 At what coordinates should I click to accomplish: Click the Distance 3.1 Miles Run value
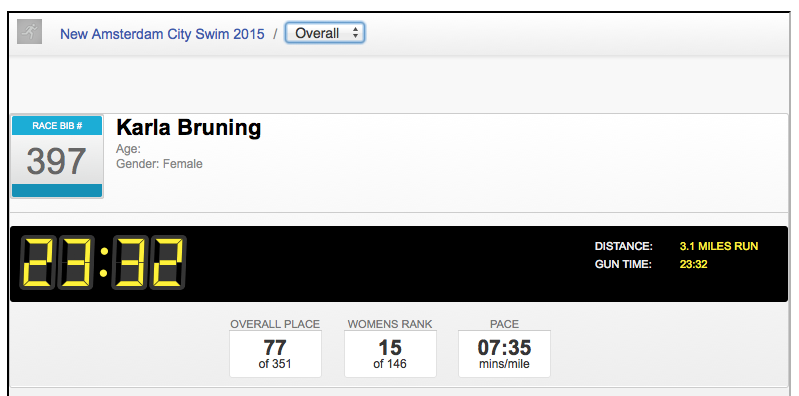pos(718,246)
